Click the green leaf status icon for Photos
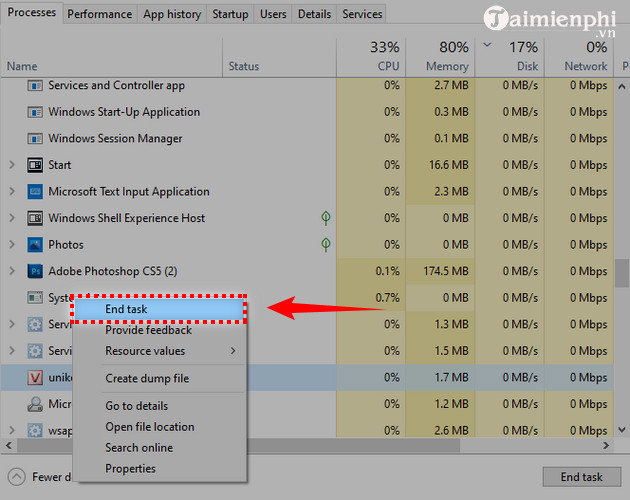Image resolution: width=630 pixels, height=500 pixels. pyautogui.click(x=325, y=244)
